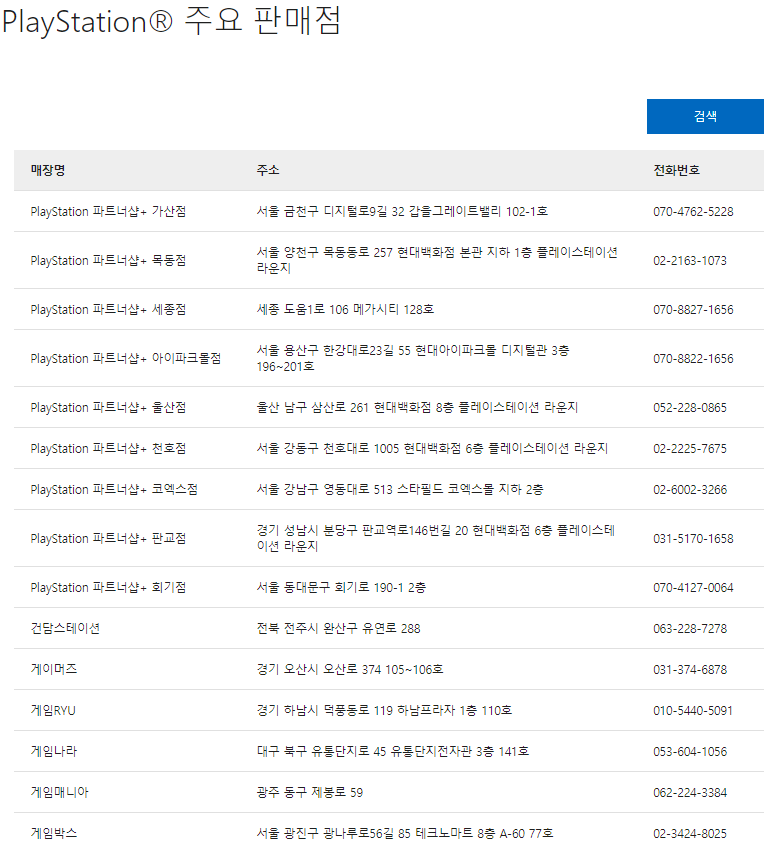Click phone number 062-224-3384
This screenshot has height=851, width=768.
pos(690,792)
